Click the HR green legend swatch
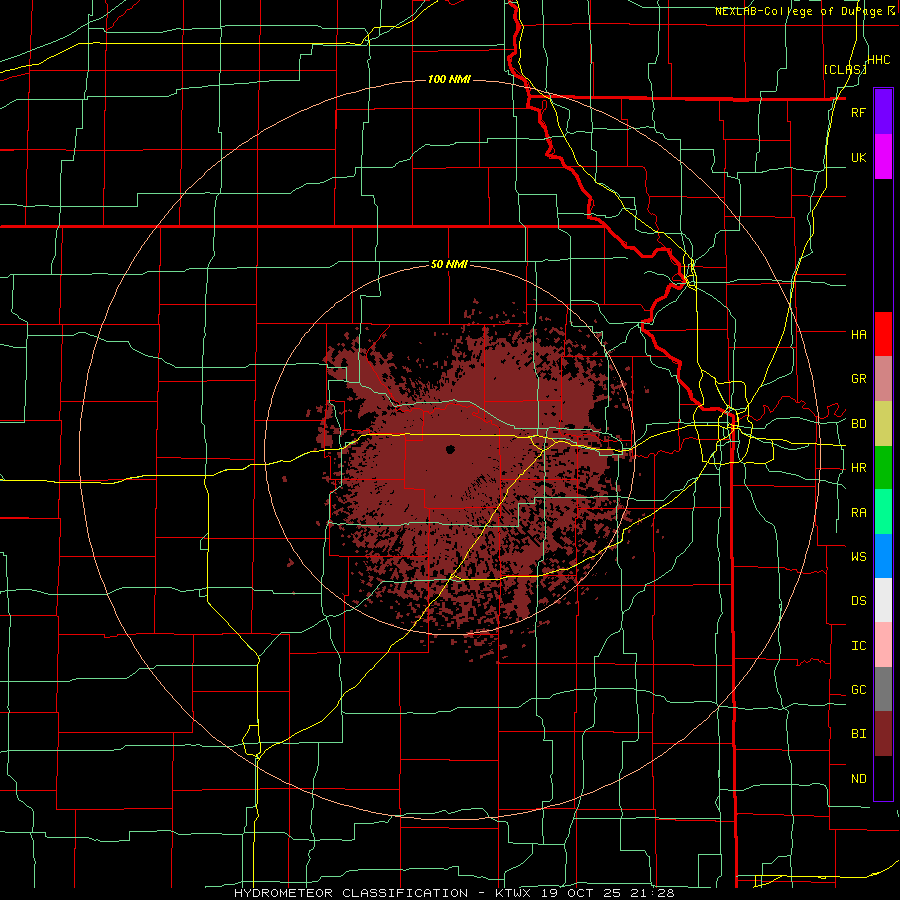 883,468
